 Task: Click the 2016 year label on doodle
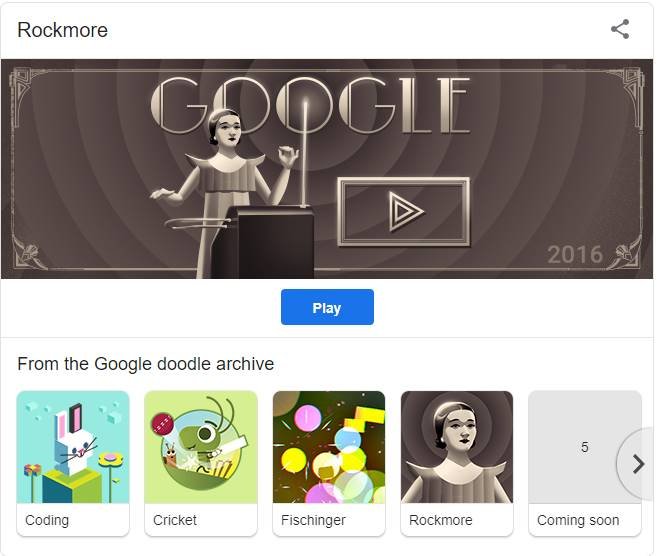(575, 254)
